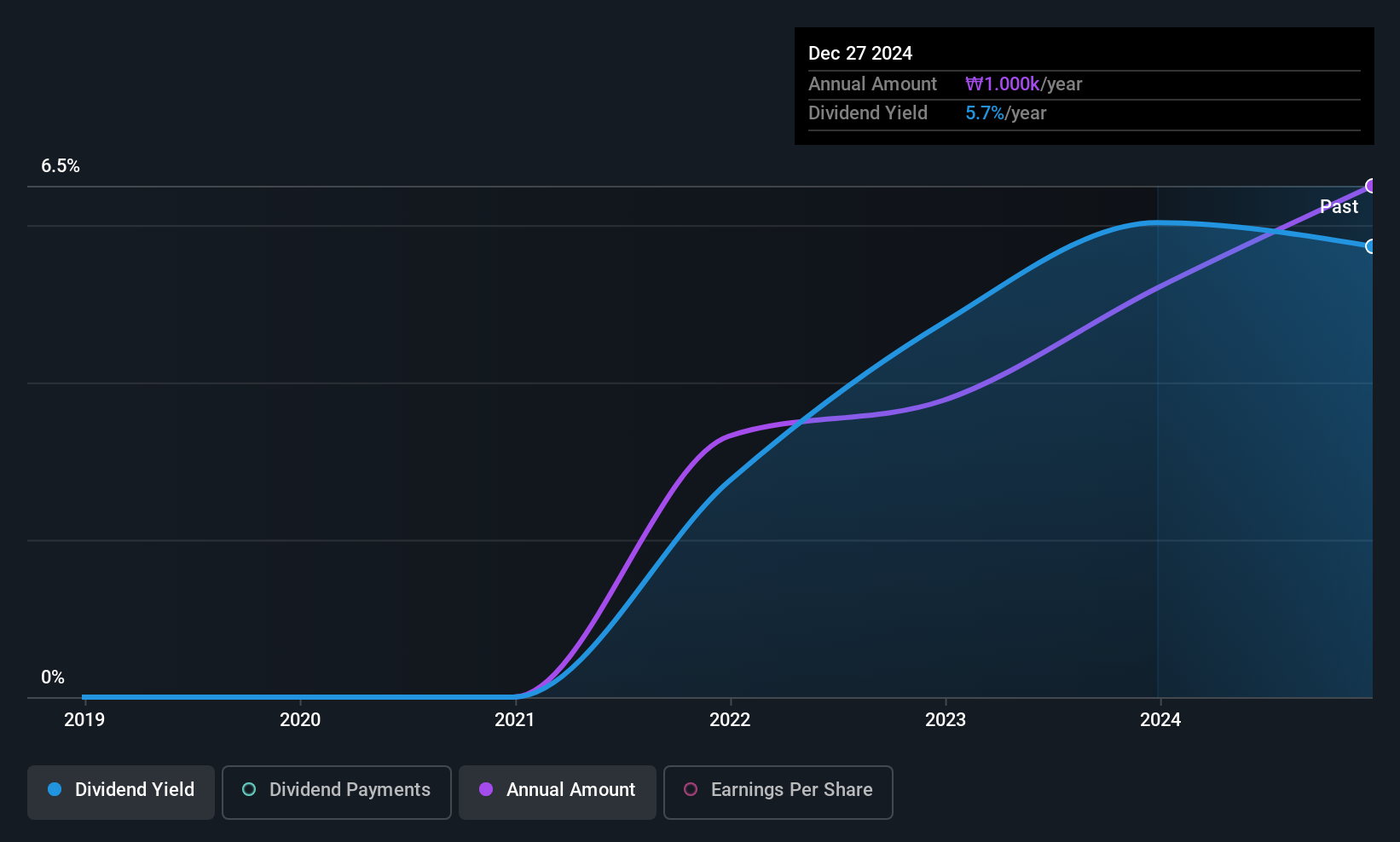Click the "Past" label on the chart

1339,206
